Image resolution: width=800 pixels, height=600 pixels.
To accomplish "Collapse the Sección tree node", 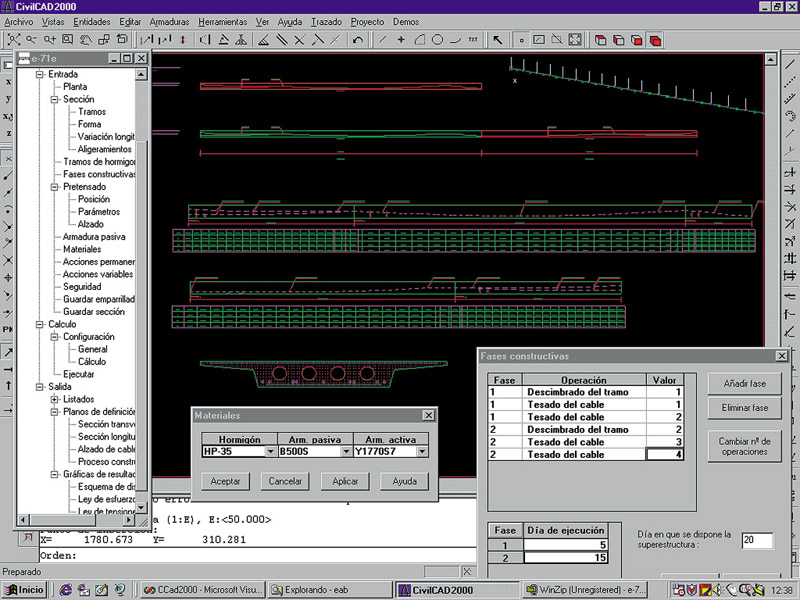I will [x=56, y=100].
